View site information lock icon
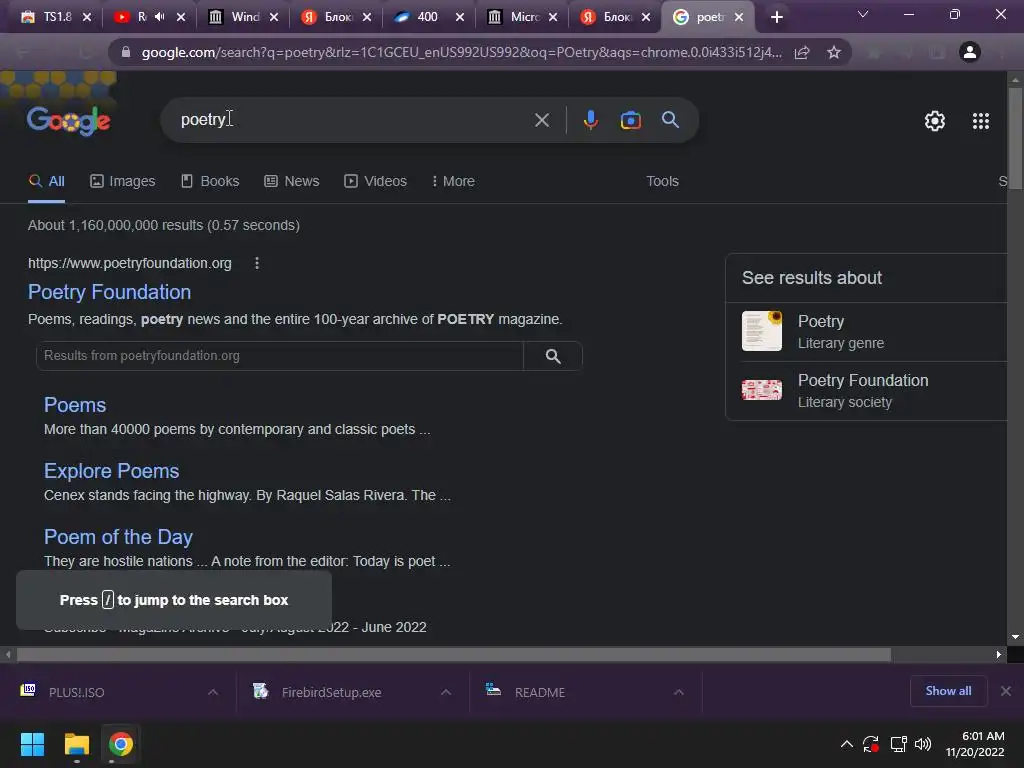This screenshot has width=1024, height=768. click(126, 52)
